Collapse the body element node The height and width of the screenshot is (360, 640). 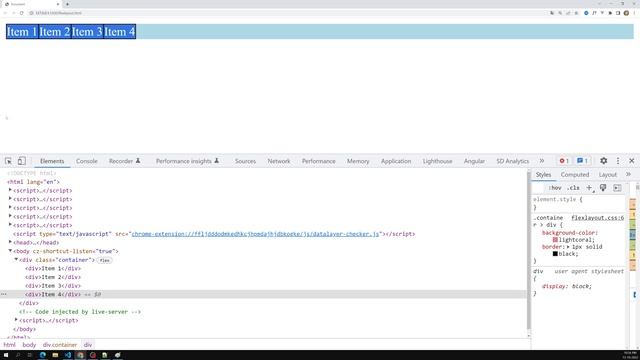click(10, 251)
